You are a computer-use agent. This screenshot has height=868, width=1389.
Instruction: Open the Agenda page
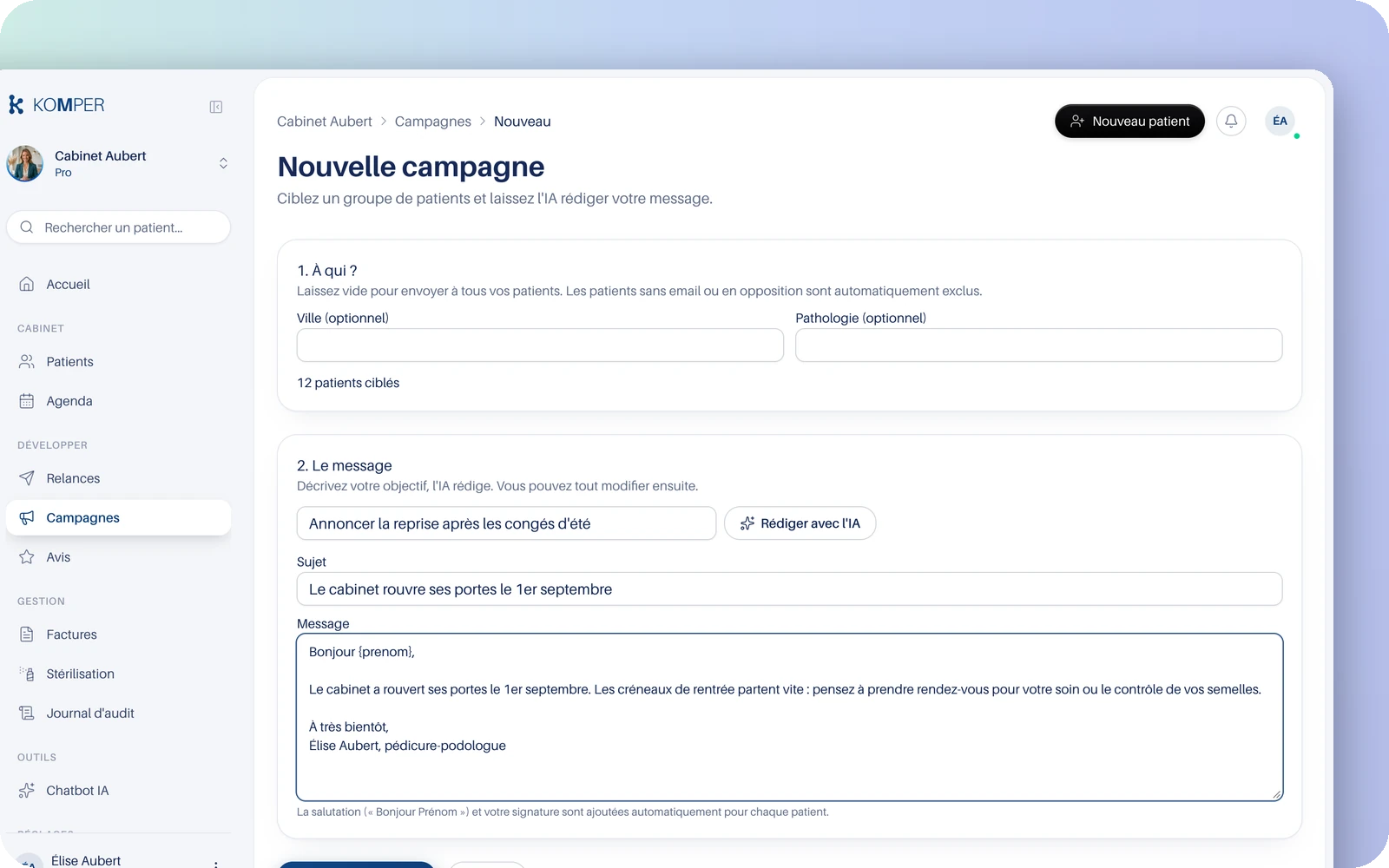coord(119,401)
